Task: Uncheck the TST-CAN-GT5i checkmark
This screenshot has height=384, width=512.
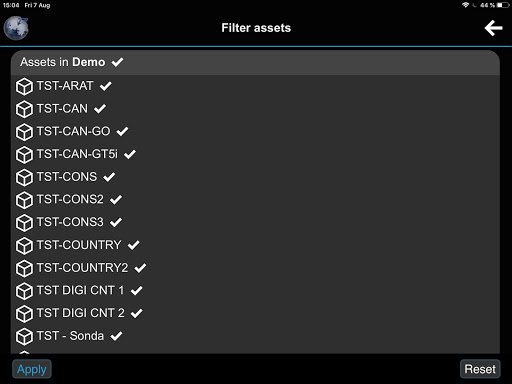Action: (130, 154)
